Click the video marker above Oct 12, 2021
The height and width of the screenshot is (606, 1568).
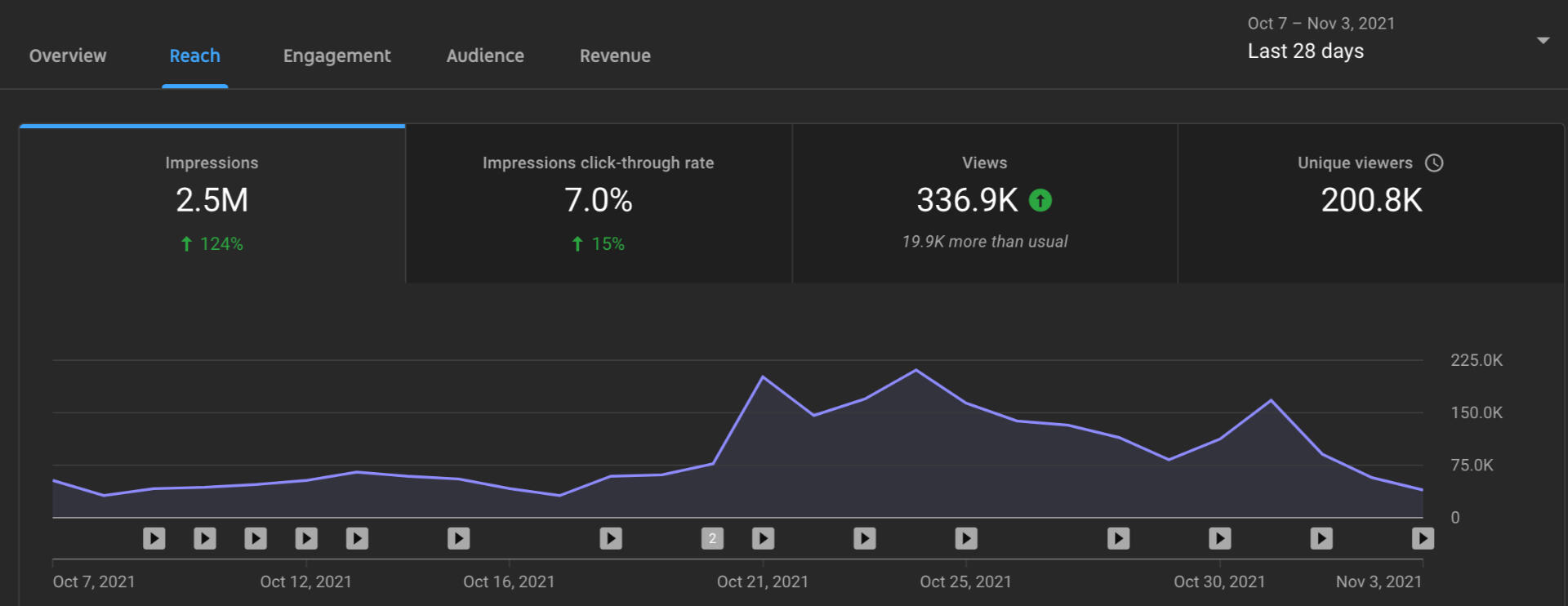(x=306, y=538)
